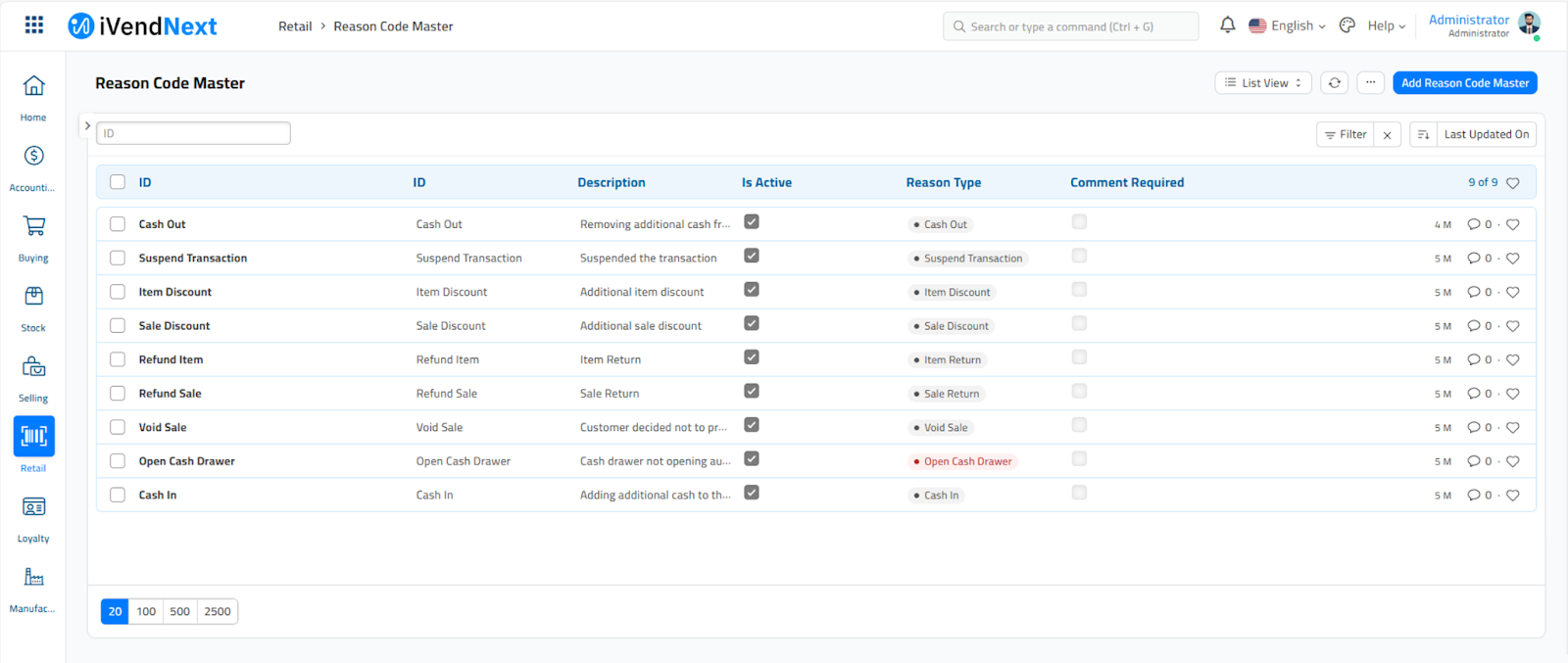Viewport: 1568px width, 663px height.
Task: Click the notifications bell icon
Action: pos(1227,25)
